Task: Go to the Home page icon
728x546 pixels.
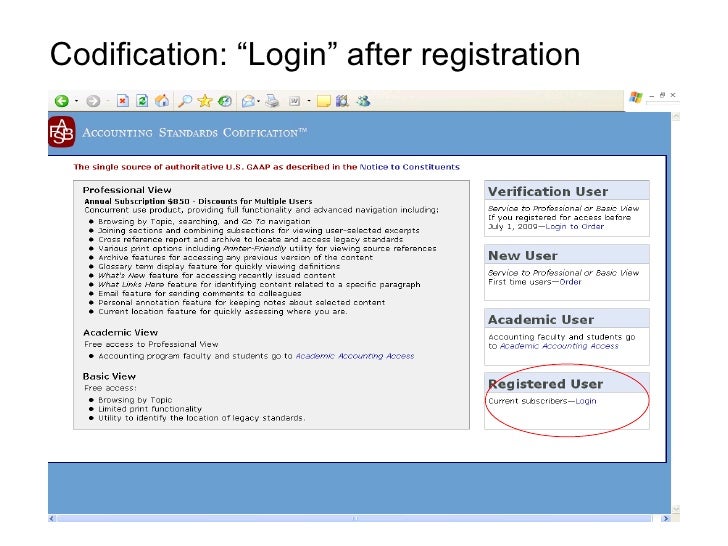Action: coord(162,101)
